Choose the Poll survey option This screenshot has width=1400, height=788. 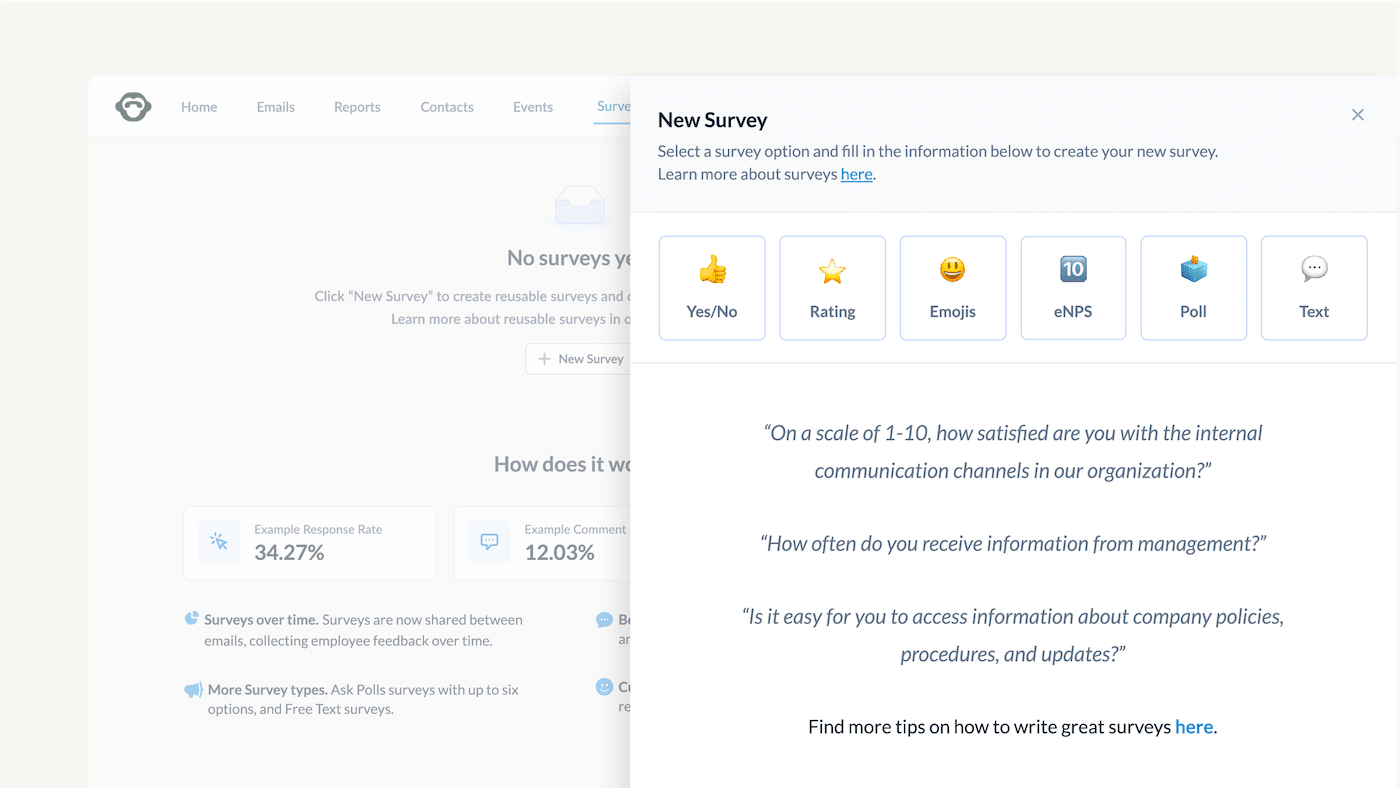point(1194,288)
